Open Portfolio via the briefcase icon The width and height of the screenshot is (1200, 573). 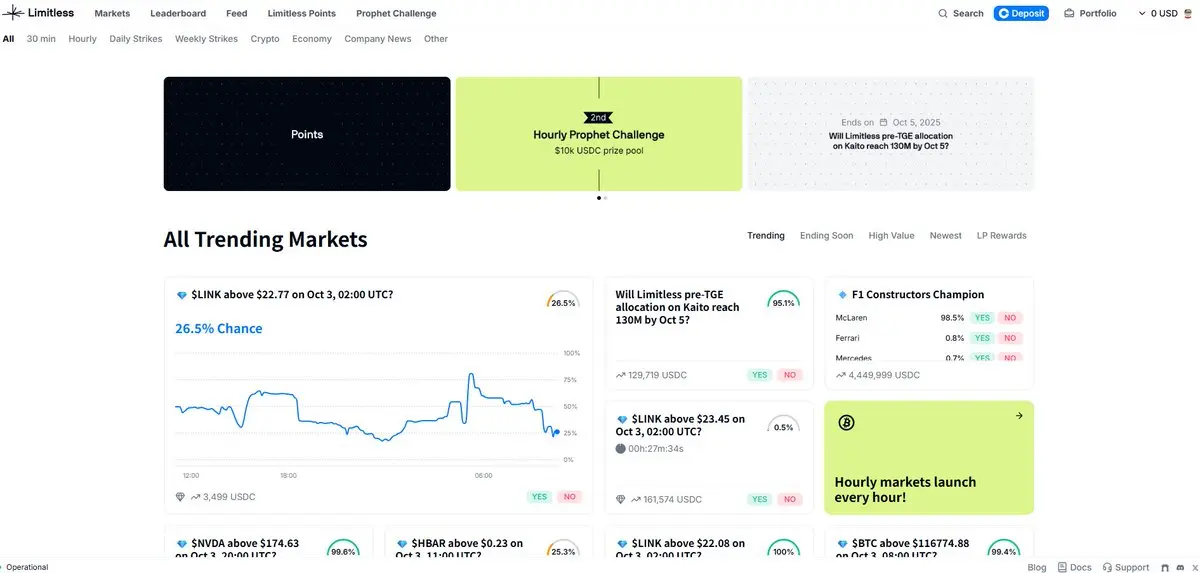[x=1069, y=14]
